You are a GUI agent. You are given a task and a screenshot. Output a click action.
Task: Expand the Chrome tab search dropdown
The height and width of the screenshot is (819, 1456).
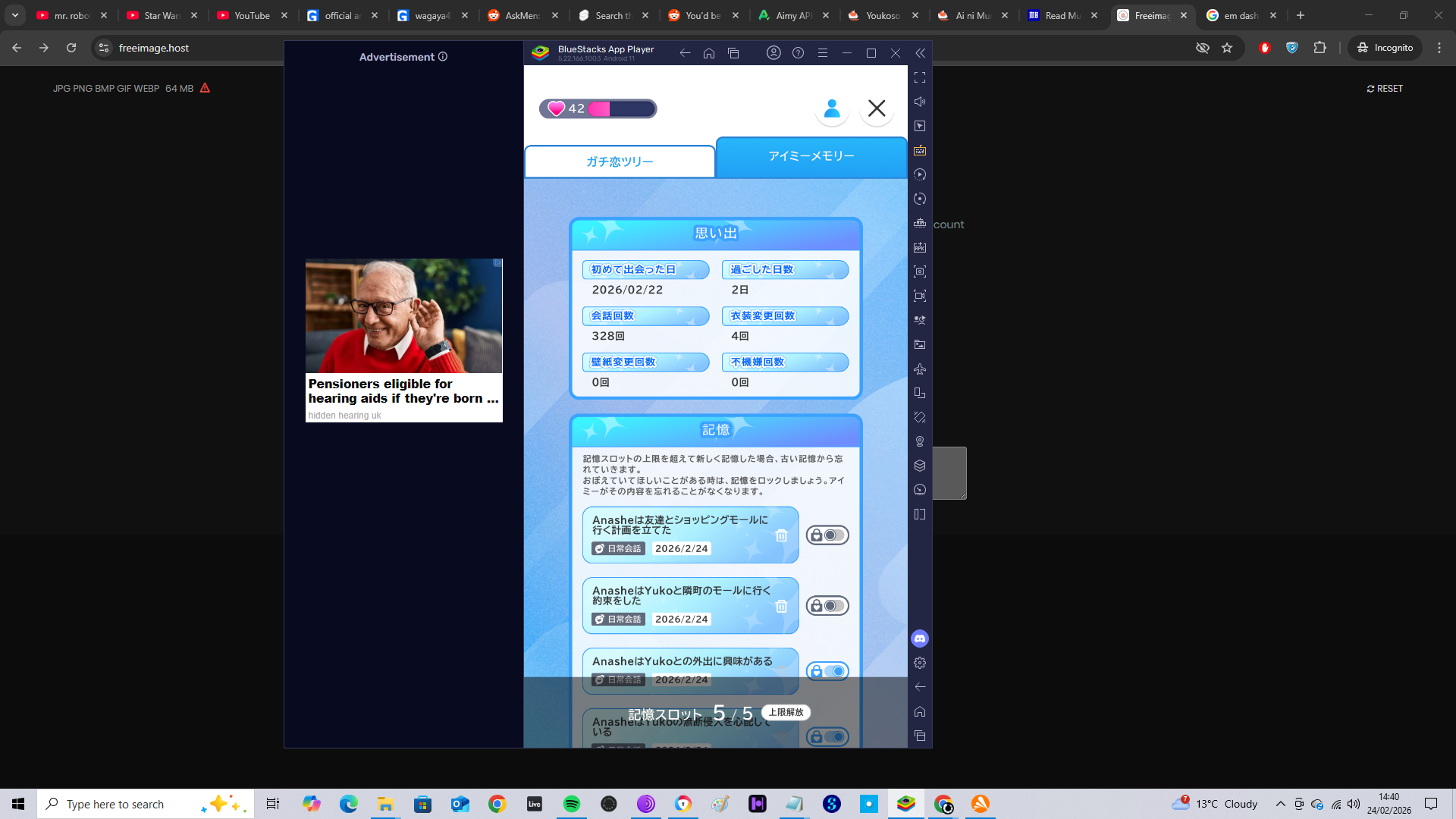(x=15, y=15)
